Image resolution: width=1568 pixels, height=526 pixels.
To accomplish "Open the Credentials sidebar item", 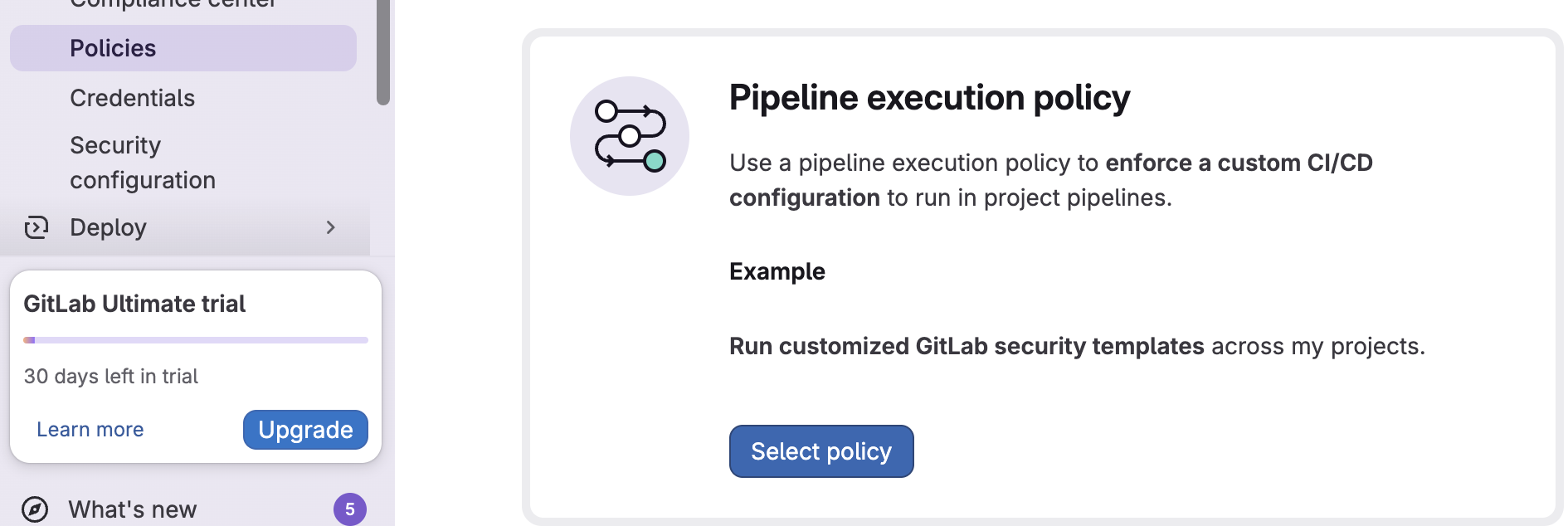I will click(x=132, y=97).
